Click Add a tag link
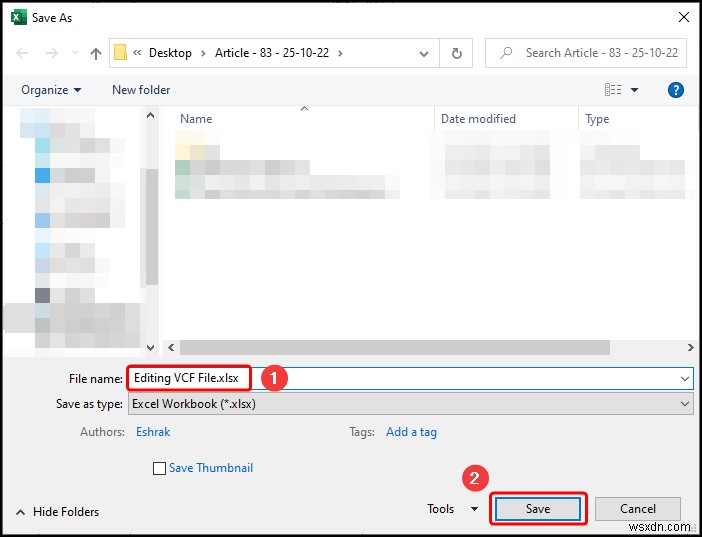Screen dimensions: 702x537 click(411, 432)
